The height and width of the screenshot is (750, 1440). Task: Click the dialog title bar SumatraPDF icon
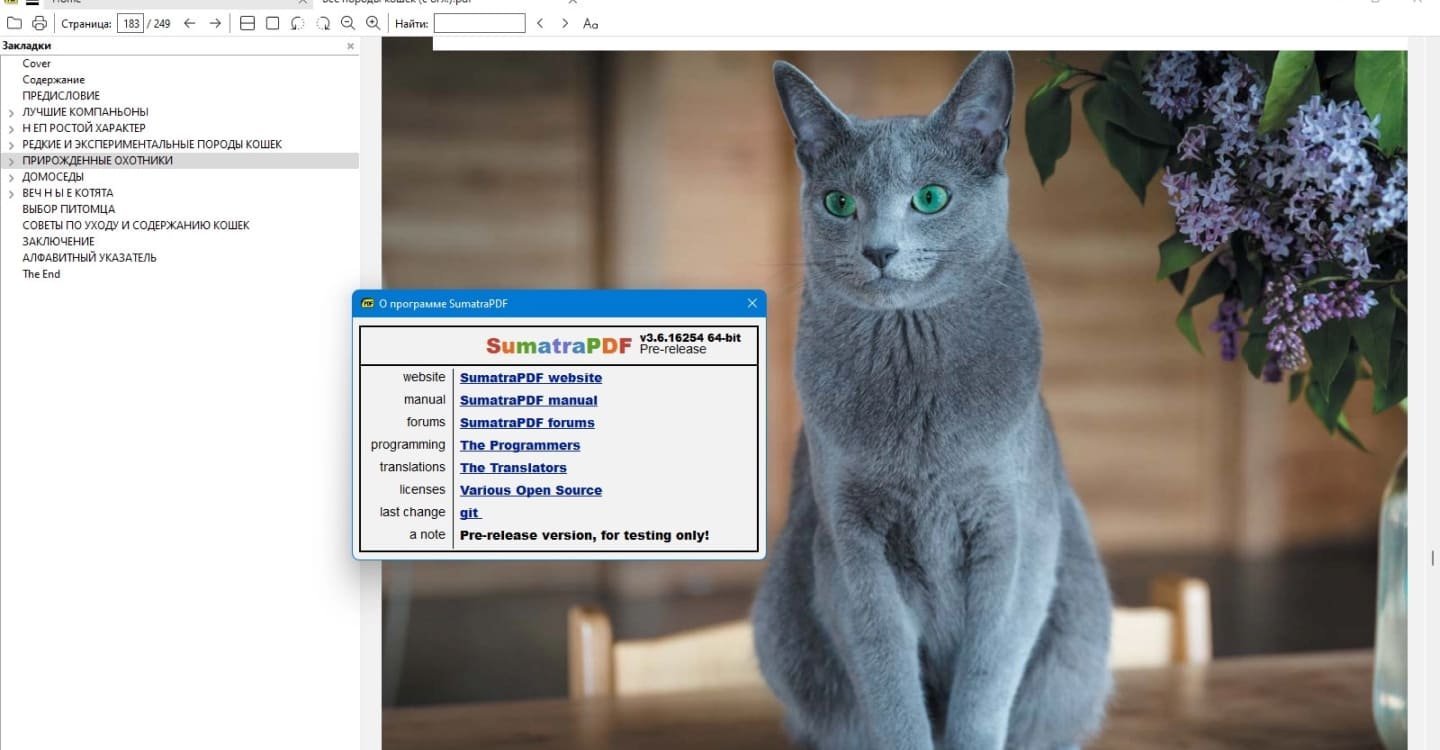(367, 304)
